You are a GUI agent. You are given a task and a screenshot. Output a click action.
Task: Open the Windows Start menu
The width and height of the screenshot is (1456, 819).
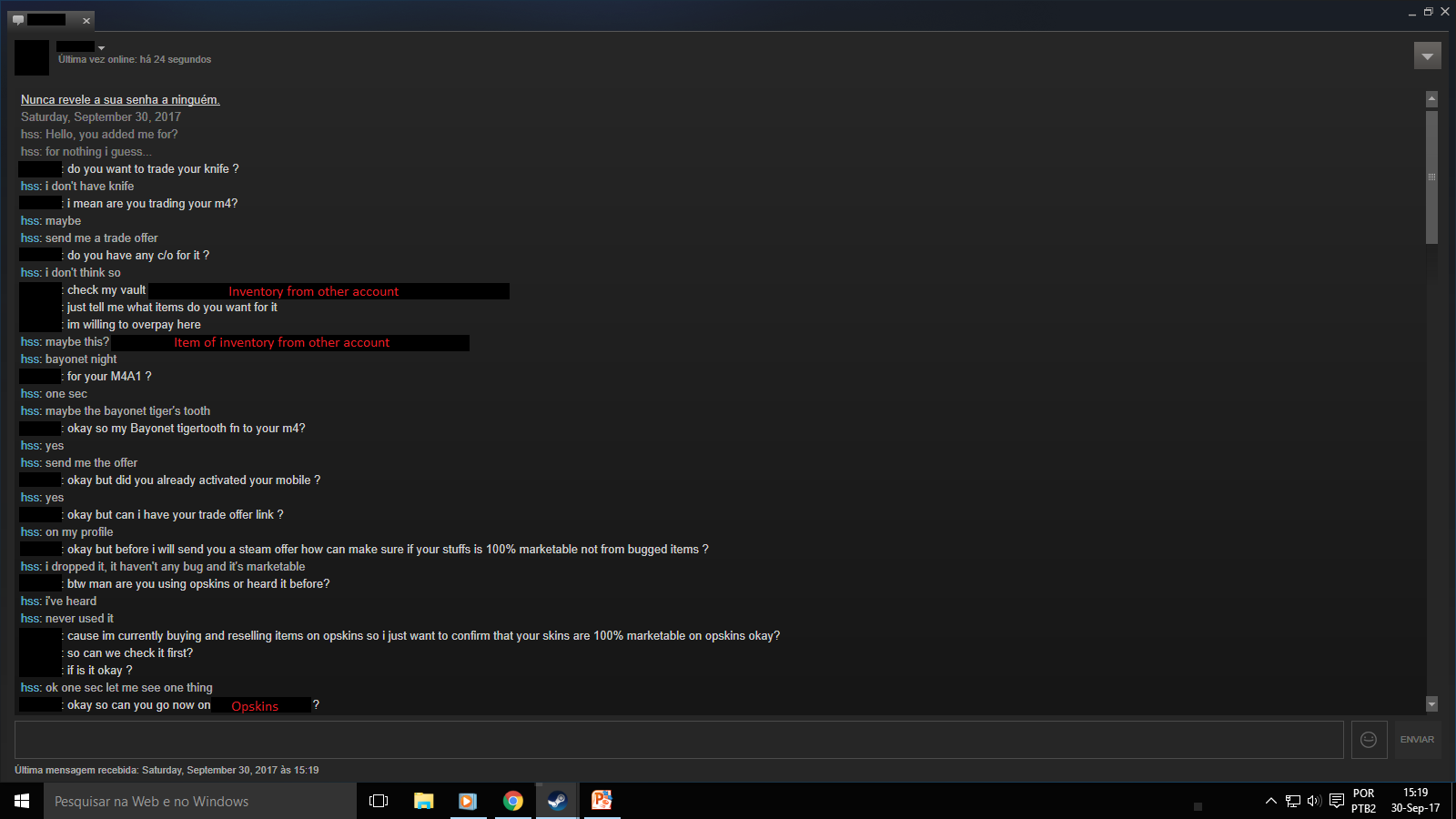coord(22,801)
